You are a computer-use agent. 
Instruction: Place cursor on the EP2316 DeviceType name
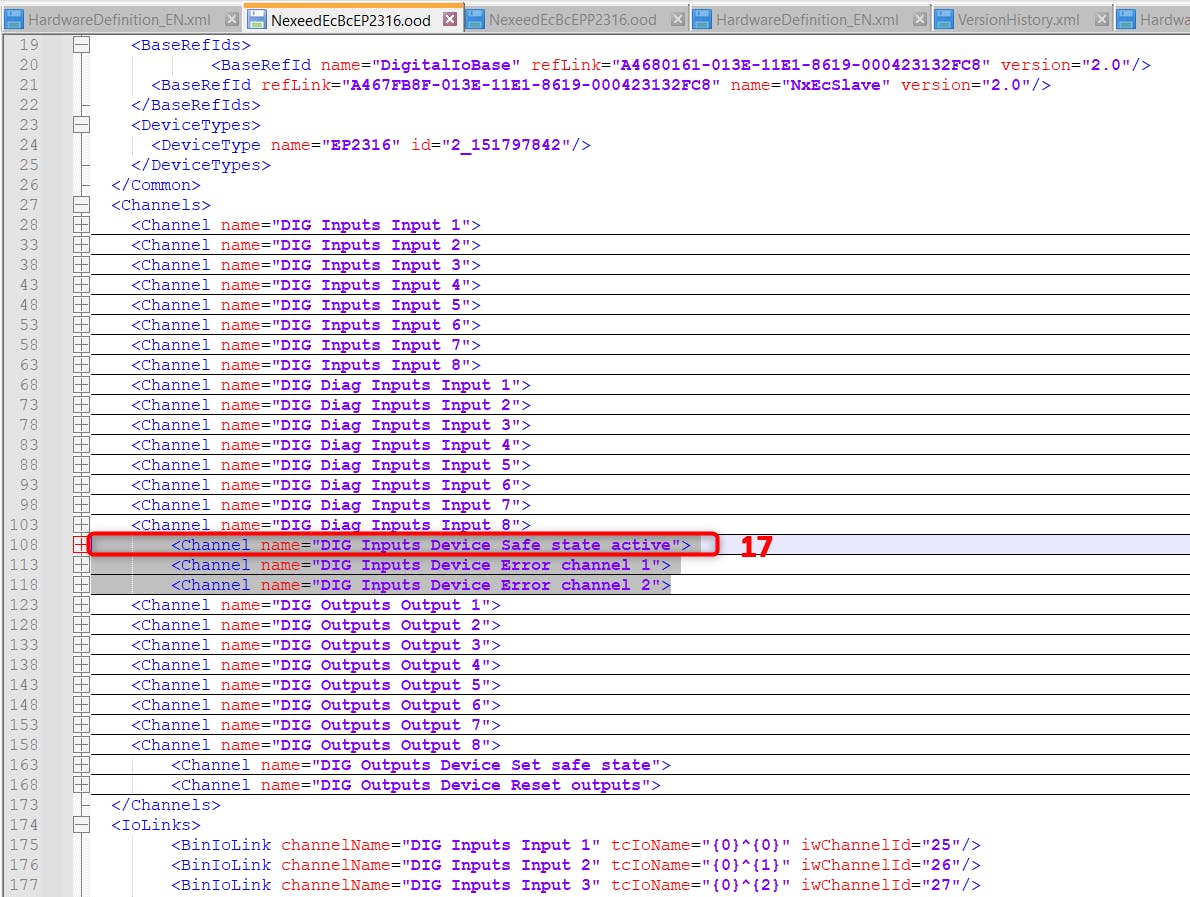365,145
